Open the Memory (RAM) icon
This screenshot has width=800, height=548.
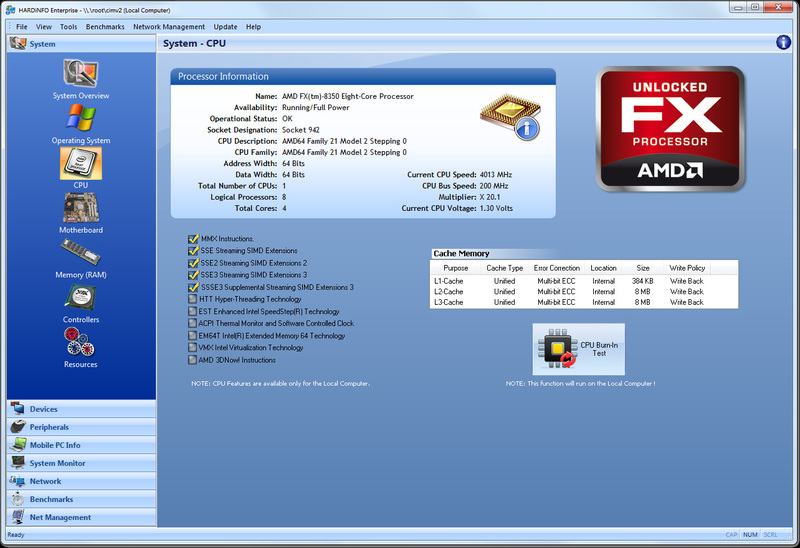tap(81, 252)
